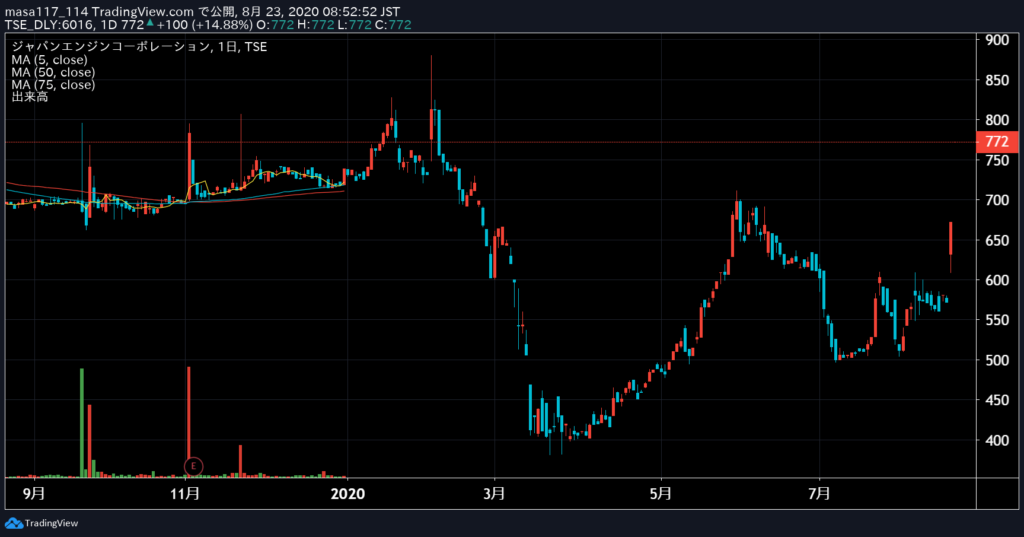1024x537 pixels.
Task: Click the MA (75, close) indicator legend
Action: (x=53, y=84)
